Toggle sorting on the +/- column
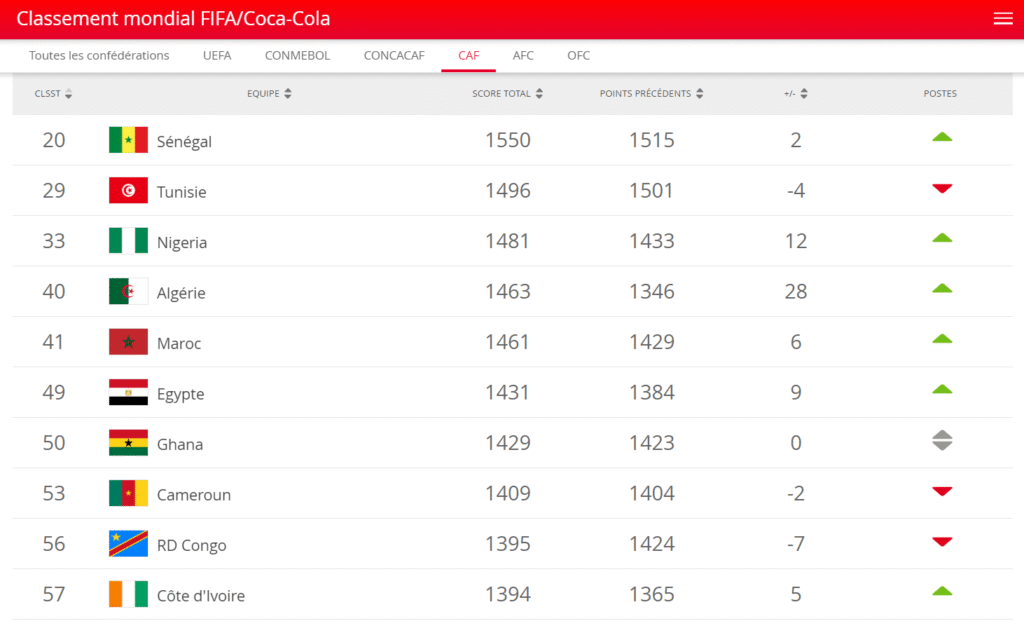Viewport: 1024px width, 628px height. [x=795, y=93]
